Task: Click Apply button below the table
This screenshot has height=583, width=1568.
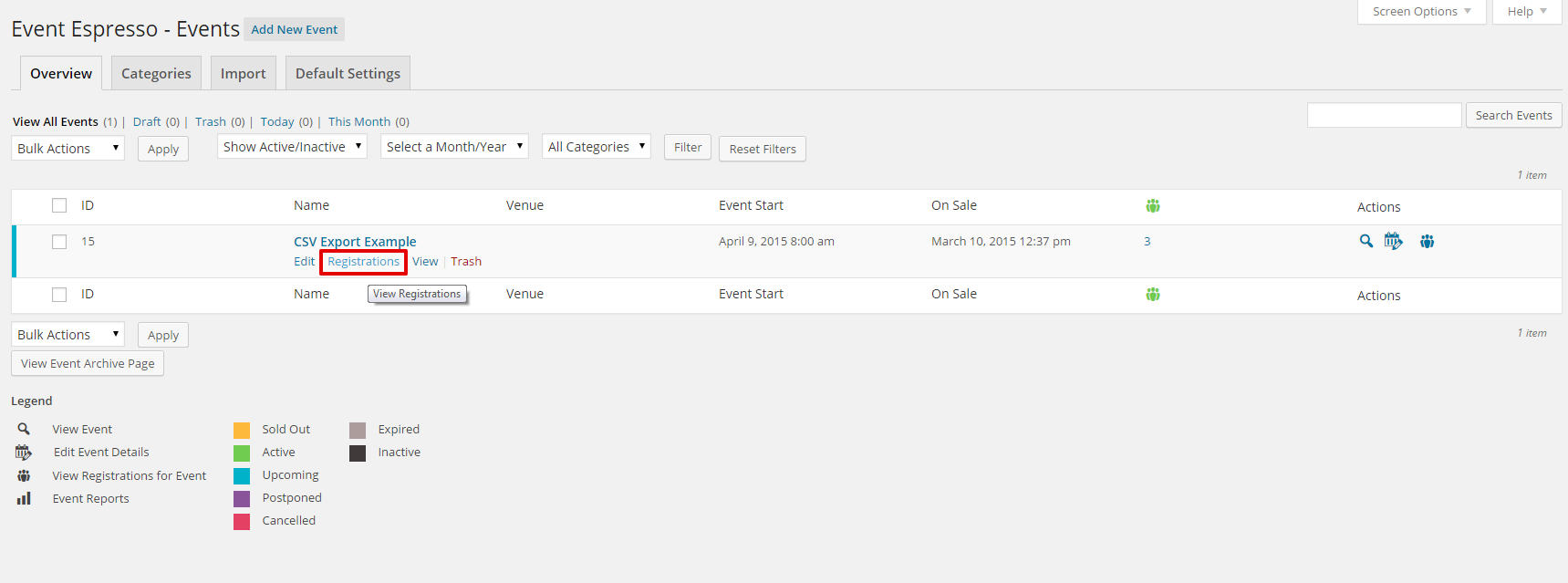Action: 163,335
